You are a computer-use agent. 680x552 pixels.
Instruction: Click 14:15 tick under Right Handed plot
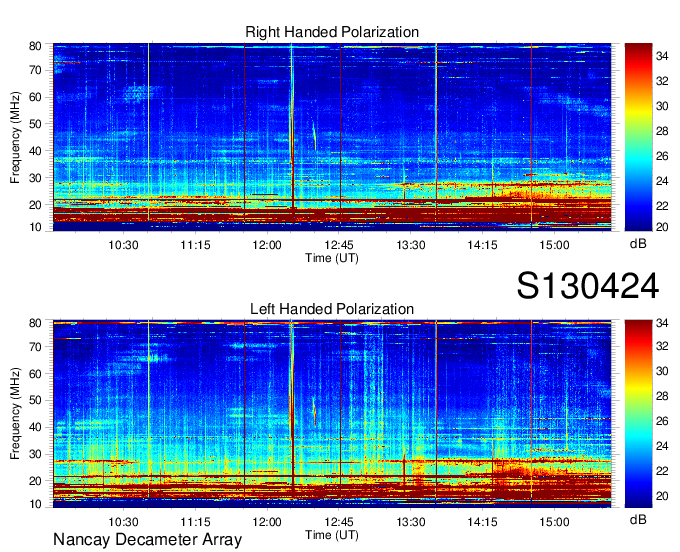pyautogui.click(x=482, y=245)
